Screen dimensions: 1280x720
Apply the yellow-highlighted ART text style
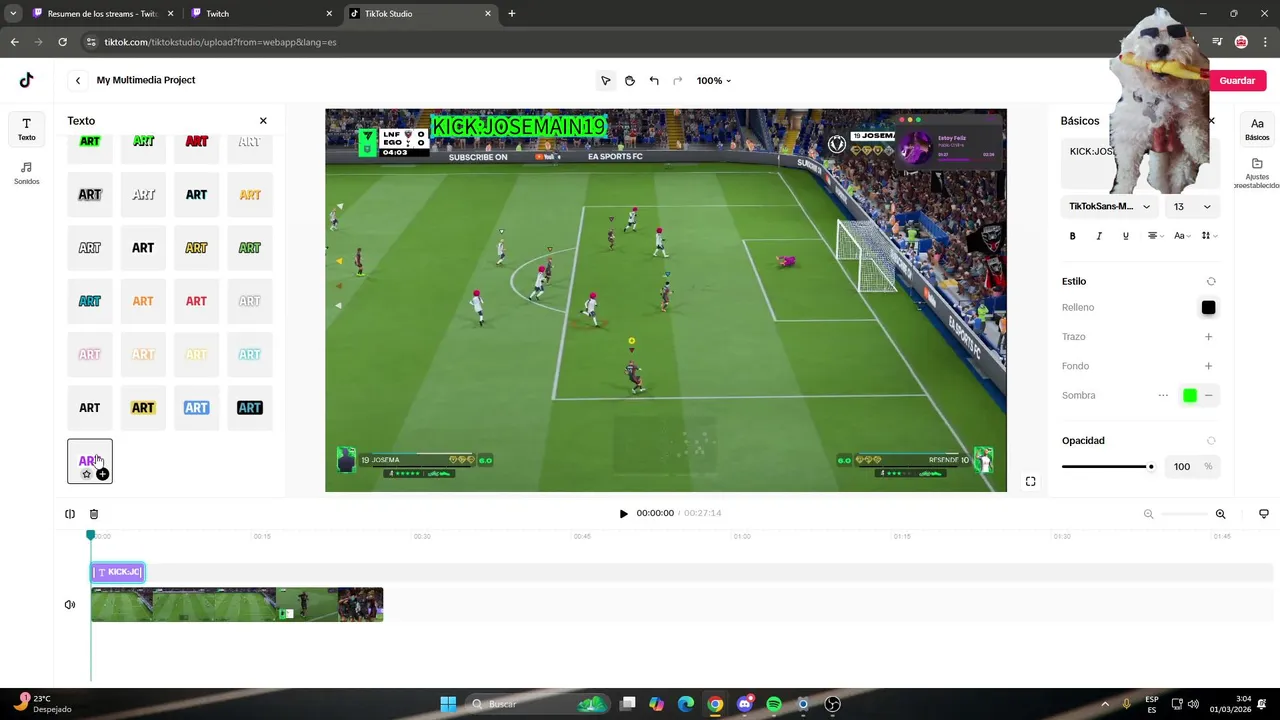pos(143,408)
